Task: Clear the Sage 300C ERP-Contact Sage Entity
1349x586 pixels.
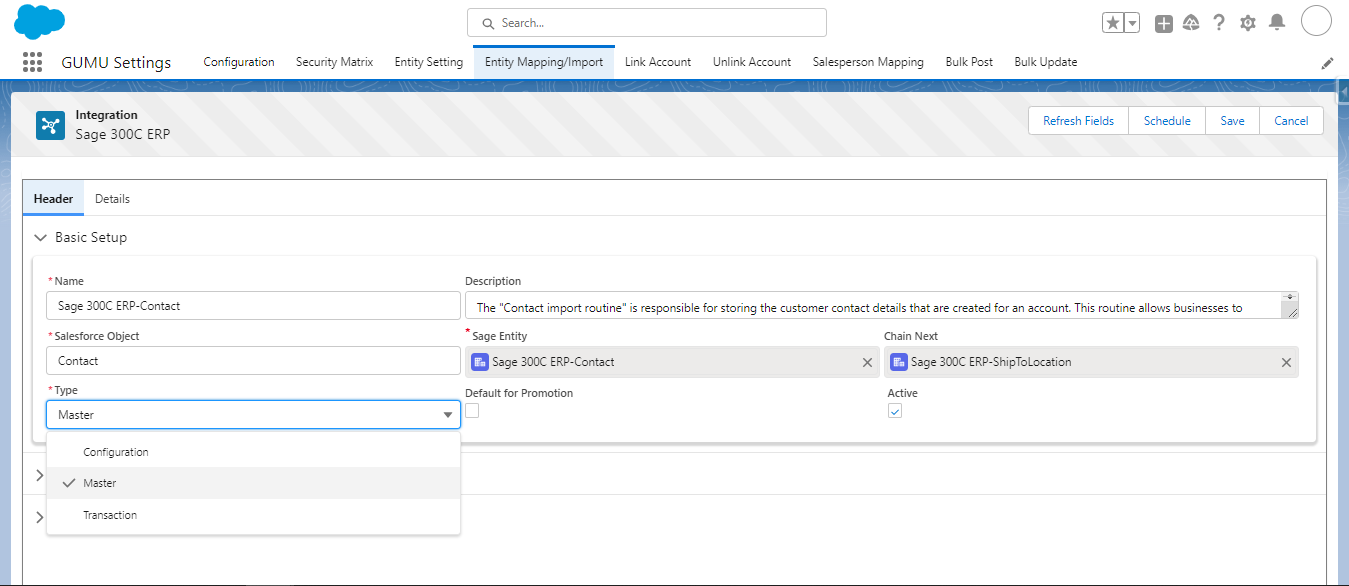Action: (867, 363)
